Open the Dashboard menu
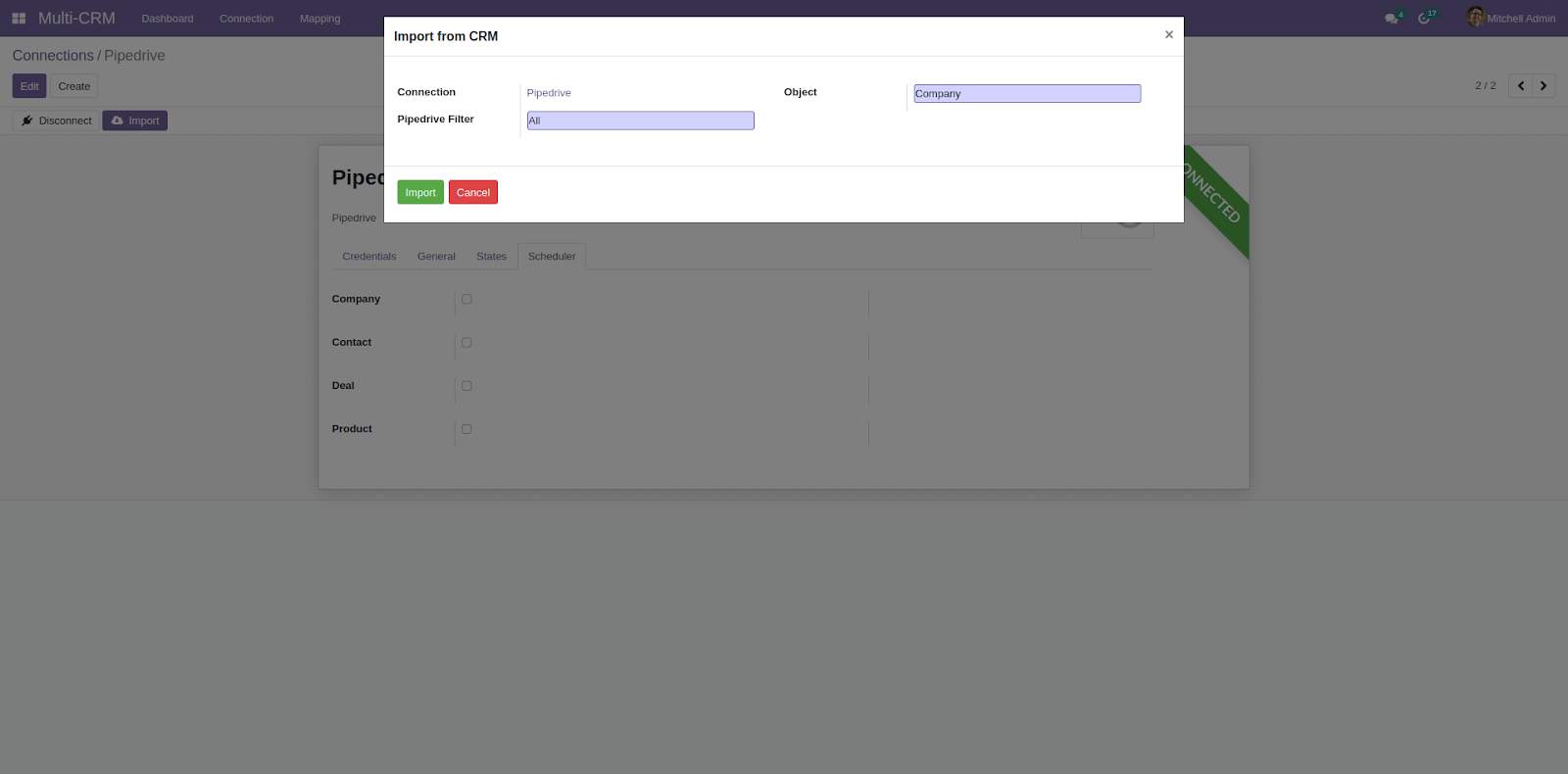This screenshot has width=1568, height=774. tap(168, 19)
